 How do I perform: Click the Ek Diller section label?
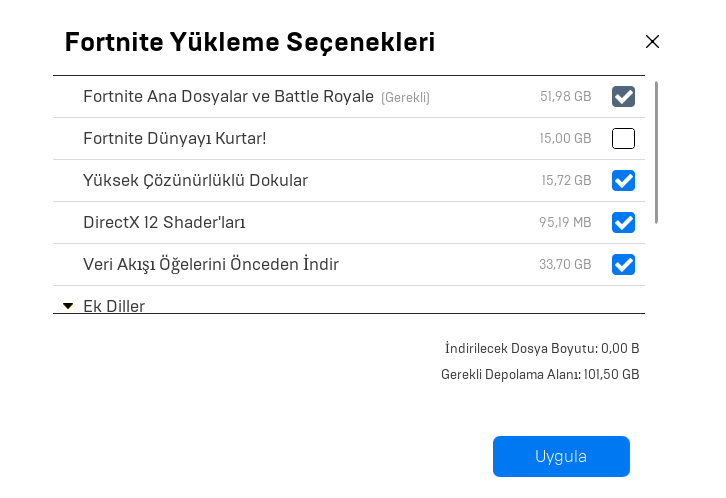[114, 306]
